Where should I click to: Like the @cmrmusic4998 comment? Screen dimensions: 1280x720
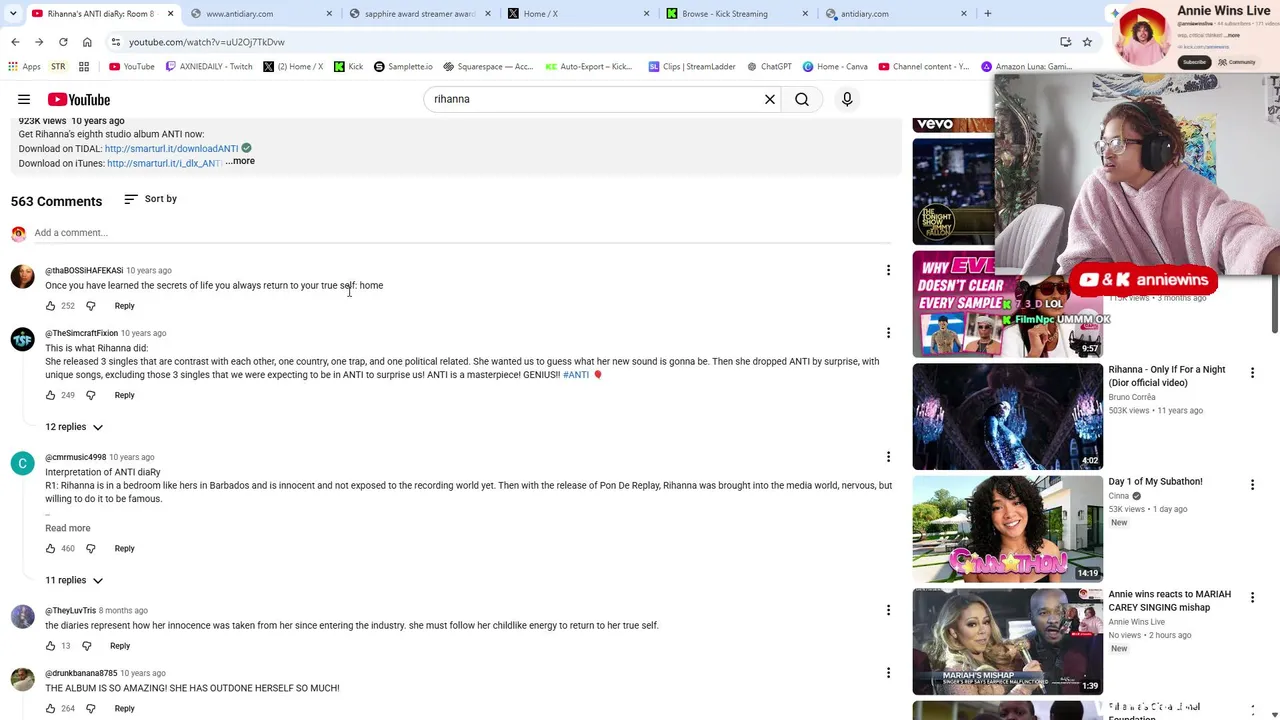tap(50, 548)
